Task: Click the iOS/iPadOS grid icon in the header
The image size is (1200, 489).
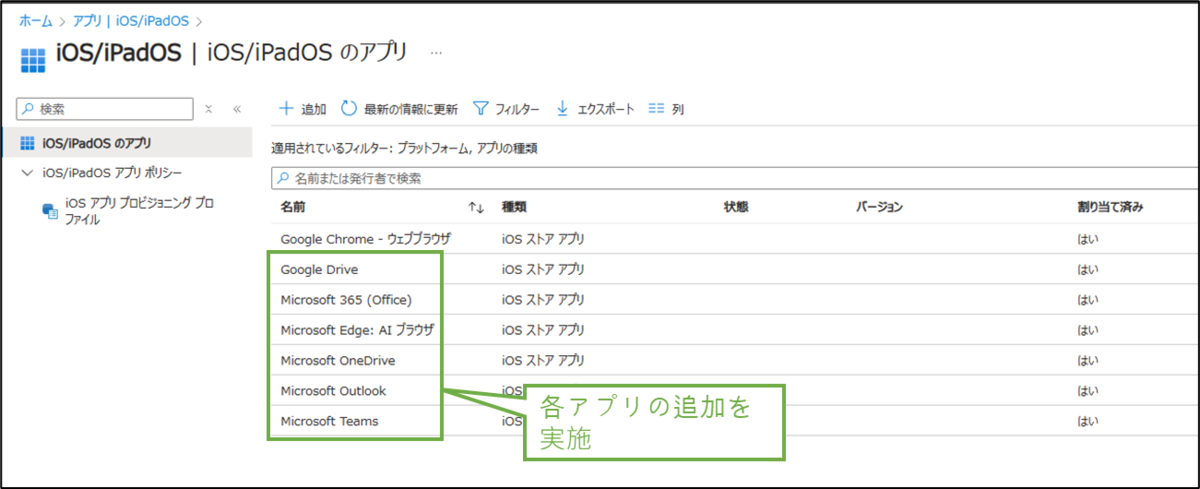Action: (33, 60)
